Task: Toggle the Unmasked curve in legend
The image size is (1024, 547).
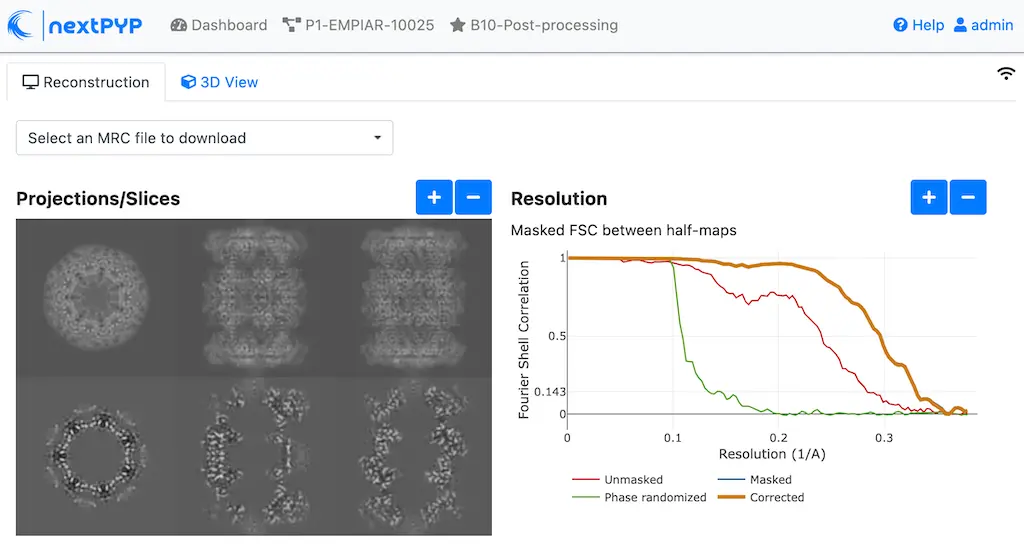Action: tap(632, 480)
